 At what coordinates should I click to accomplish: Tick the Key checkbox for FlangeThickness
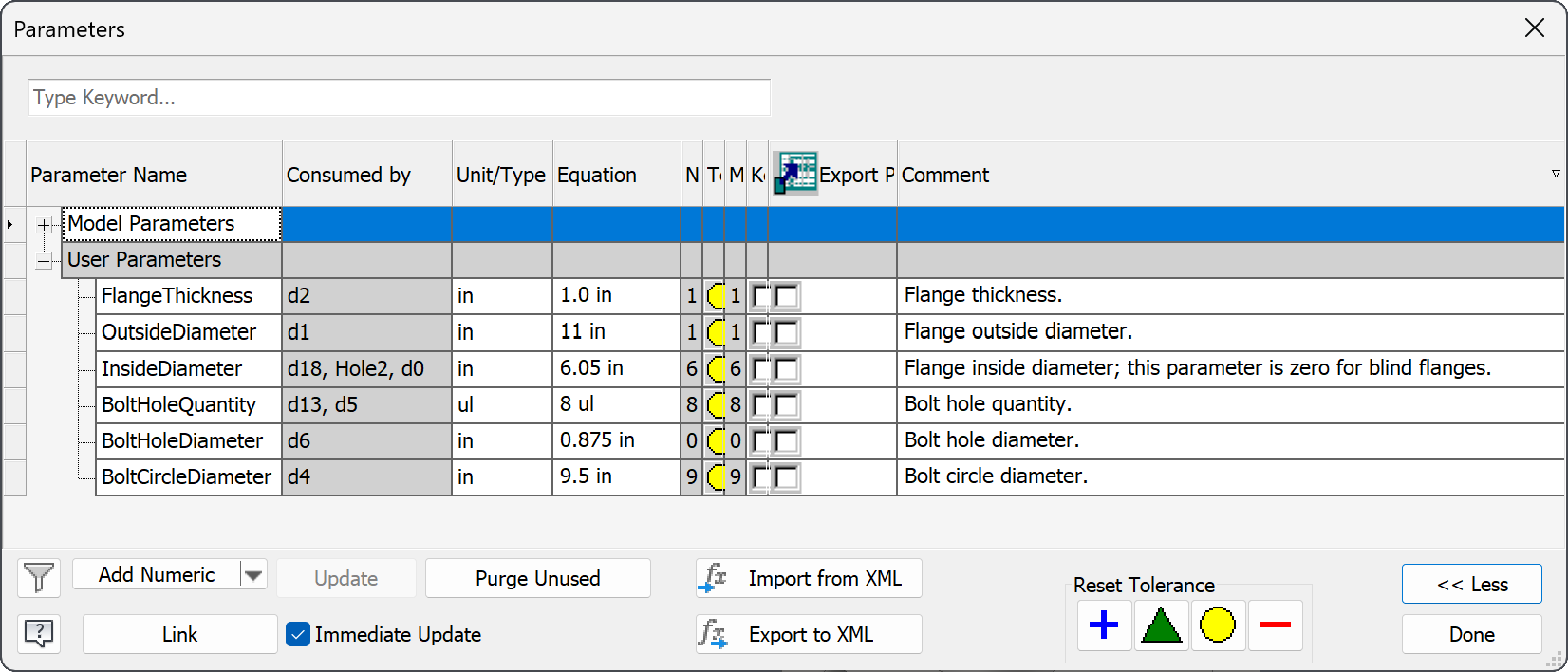coord(759,296)
